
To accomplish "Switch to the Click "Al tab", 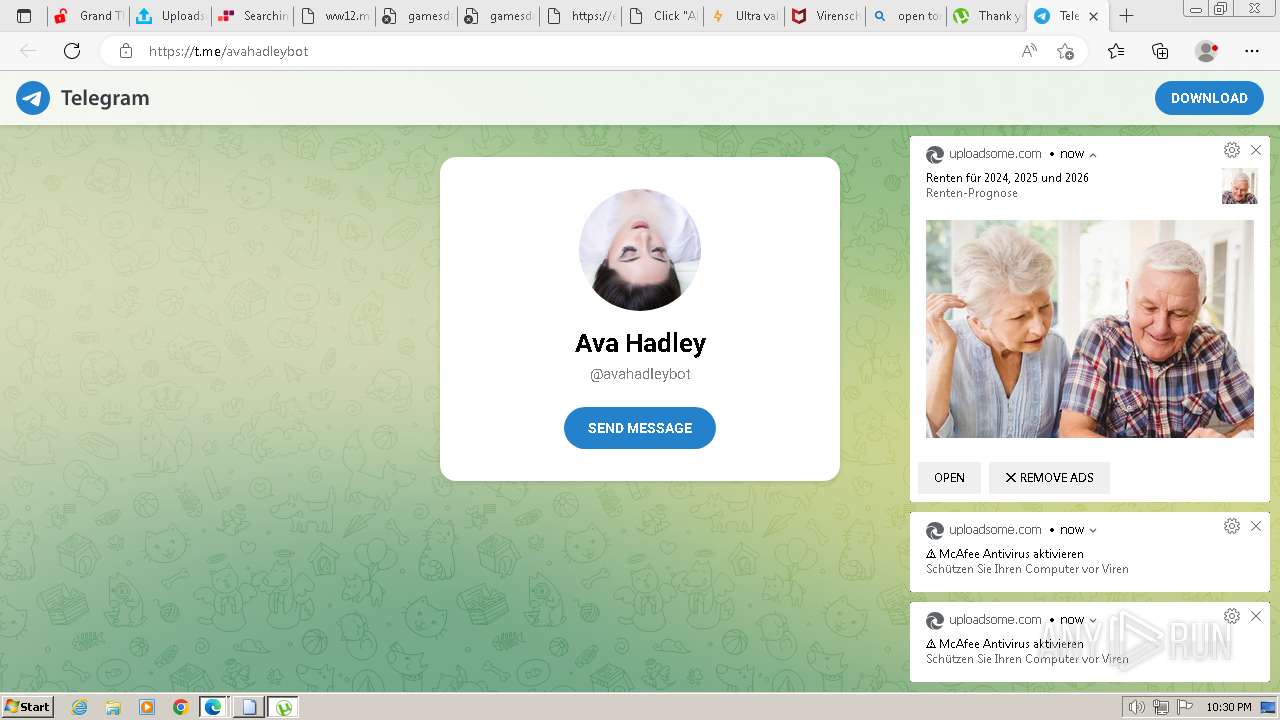I will 662,16.
